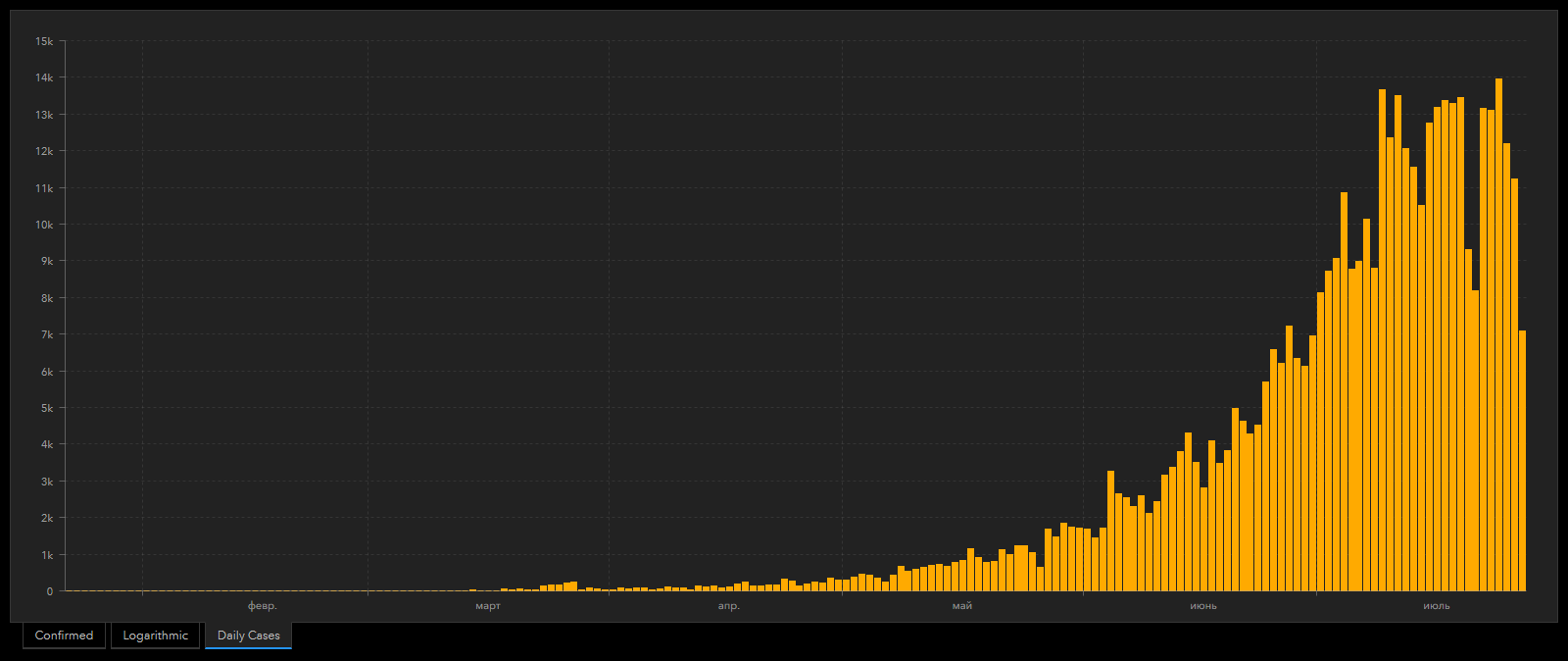Viewport: 1568px width, 661px height.
Task: Click the июль month label
Action: click(1437, 606)
